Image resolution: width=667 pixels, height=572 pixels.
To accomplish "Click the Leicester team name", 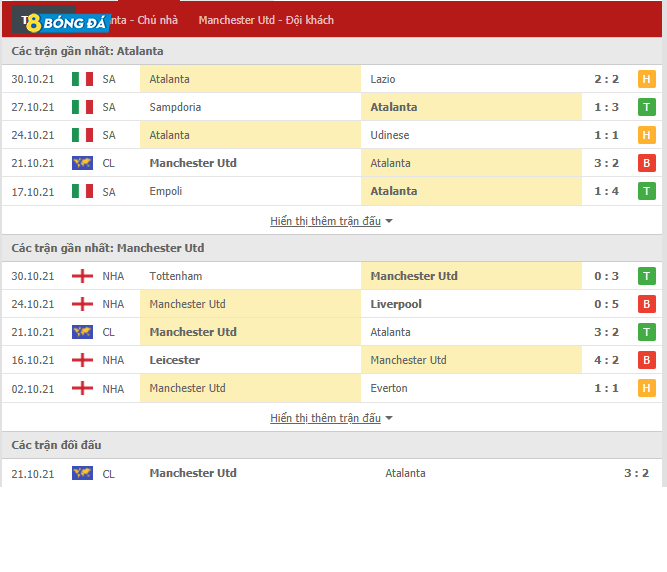I will tap(174, 360).
